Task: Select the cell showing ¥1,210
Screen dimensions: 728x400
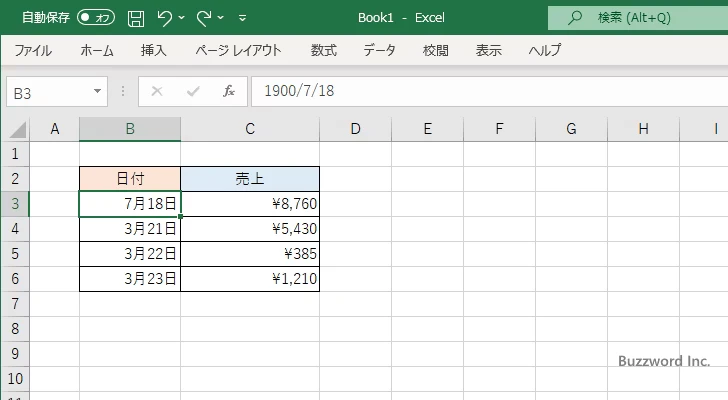Action: tap(250, 279)
